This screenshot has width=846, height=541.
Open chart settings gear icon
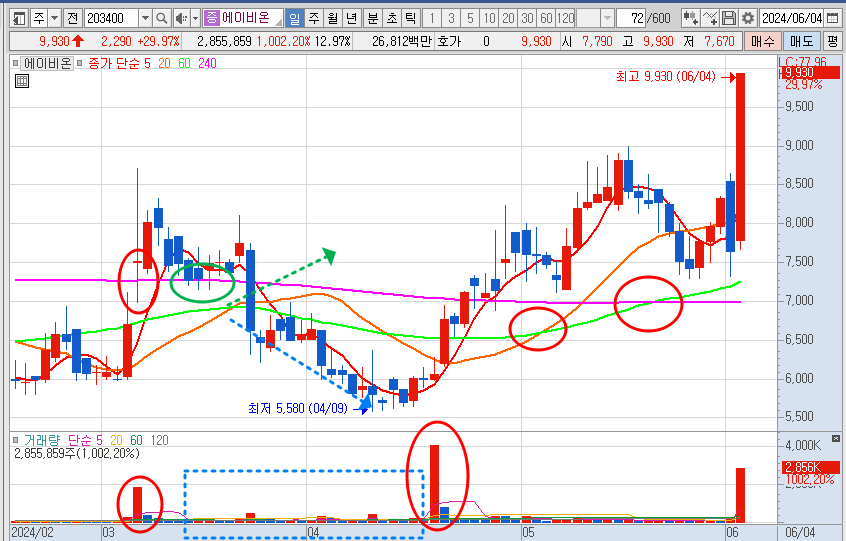coord(748,18)
